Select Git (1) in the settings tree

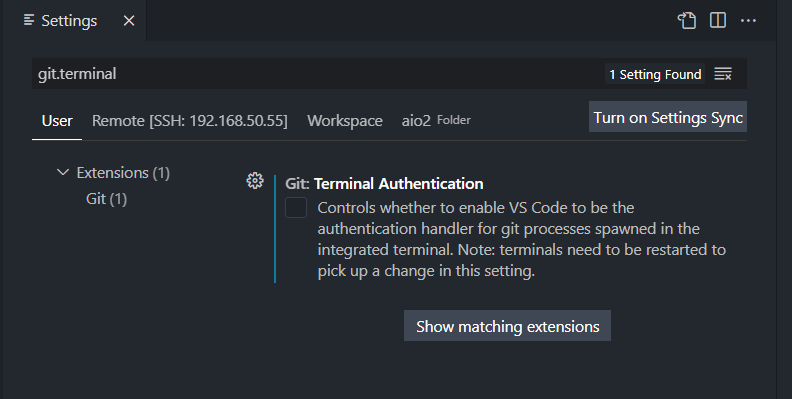point(106,199)
